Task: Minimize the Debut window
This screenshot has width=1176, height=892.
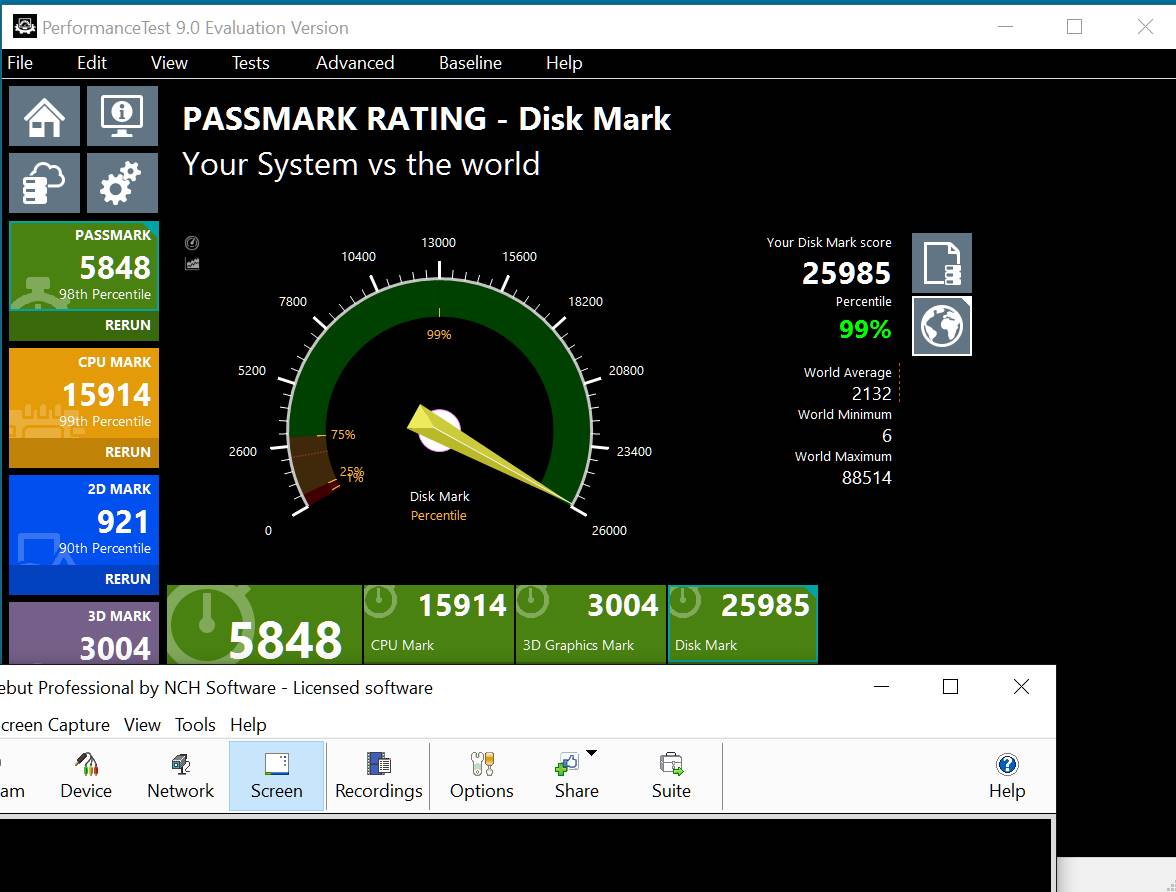Action: click(x=881, y=686)
